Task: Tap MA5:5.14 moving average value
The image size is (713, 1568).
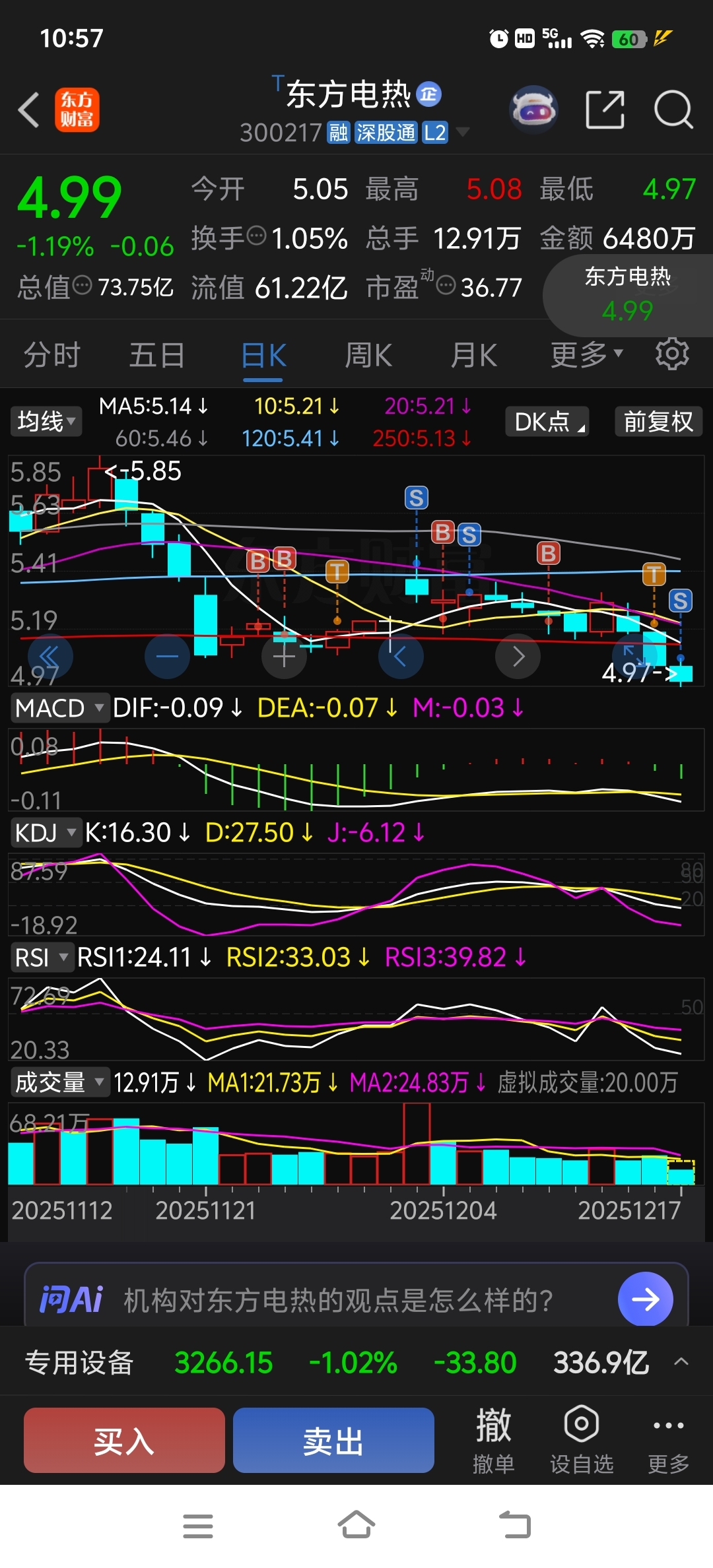Action: 153,406
